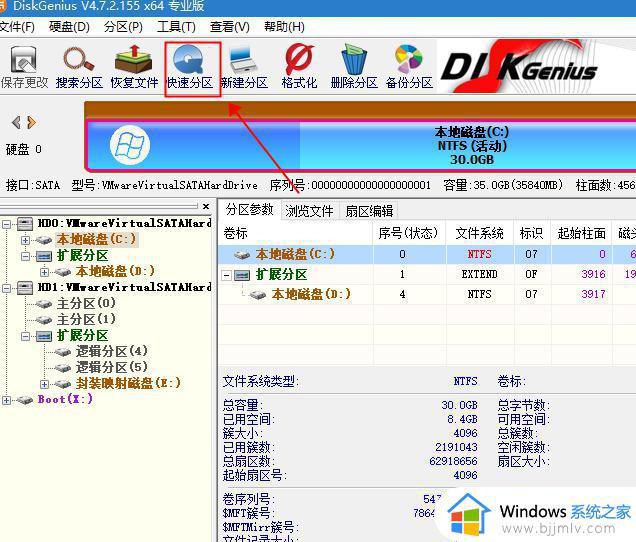Select Boot(X:) in the tree
Screen dimensions: 636x542
click(65, 399)
